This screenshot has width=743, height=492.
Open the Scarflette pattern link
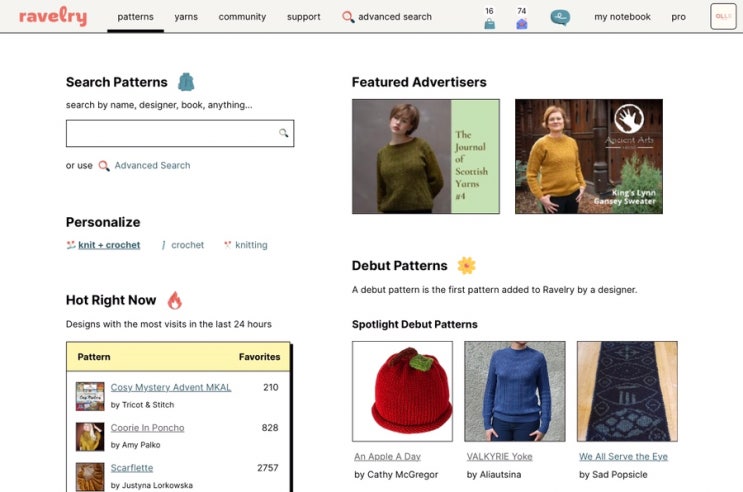click(x=132, y=468)
